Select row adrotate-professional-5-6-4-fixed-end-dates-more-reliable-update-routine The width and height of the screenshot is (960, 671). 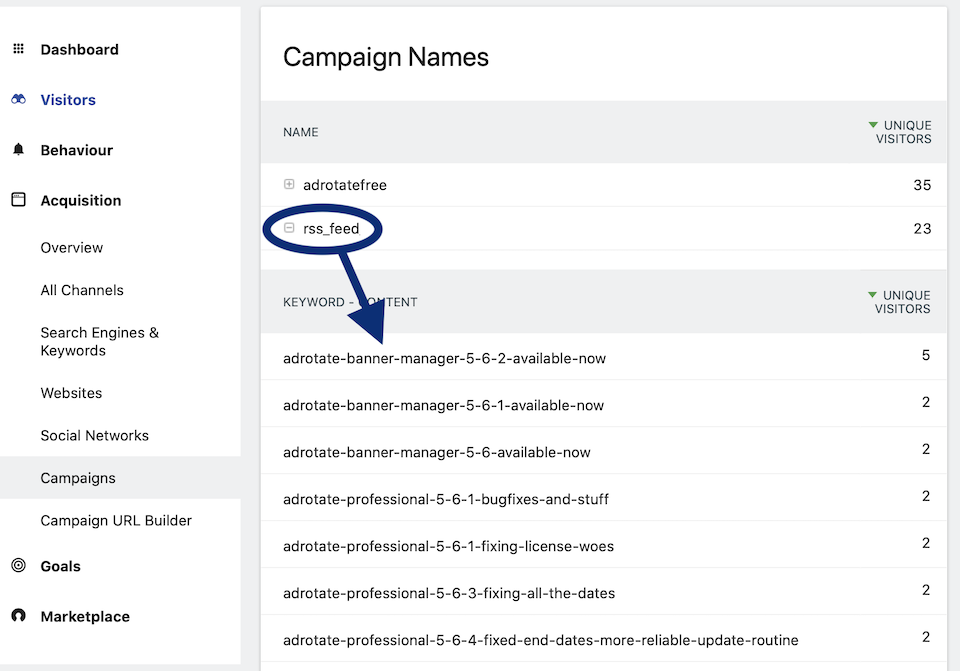[604, 638]
